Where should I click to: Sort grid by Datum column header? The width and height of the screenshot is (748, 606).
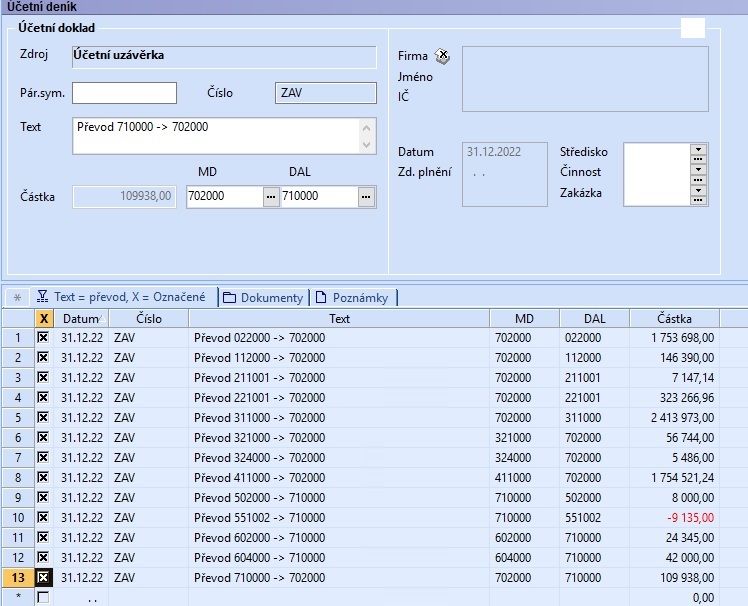point(80,318)
